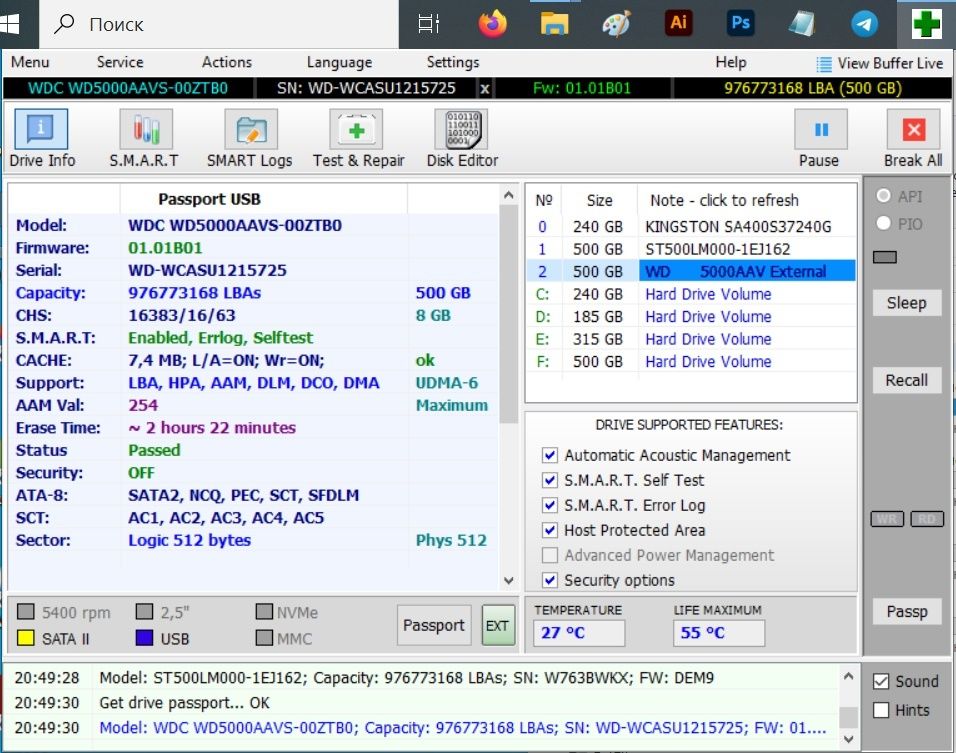Launch Photoshop from the taskbar
The width and height of the screenshot is (956, 753).
click(x=740, y=23)
